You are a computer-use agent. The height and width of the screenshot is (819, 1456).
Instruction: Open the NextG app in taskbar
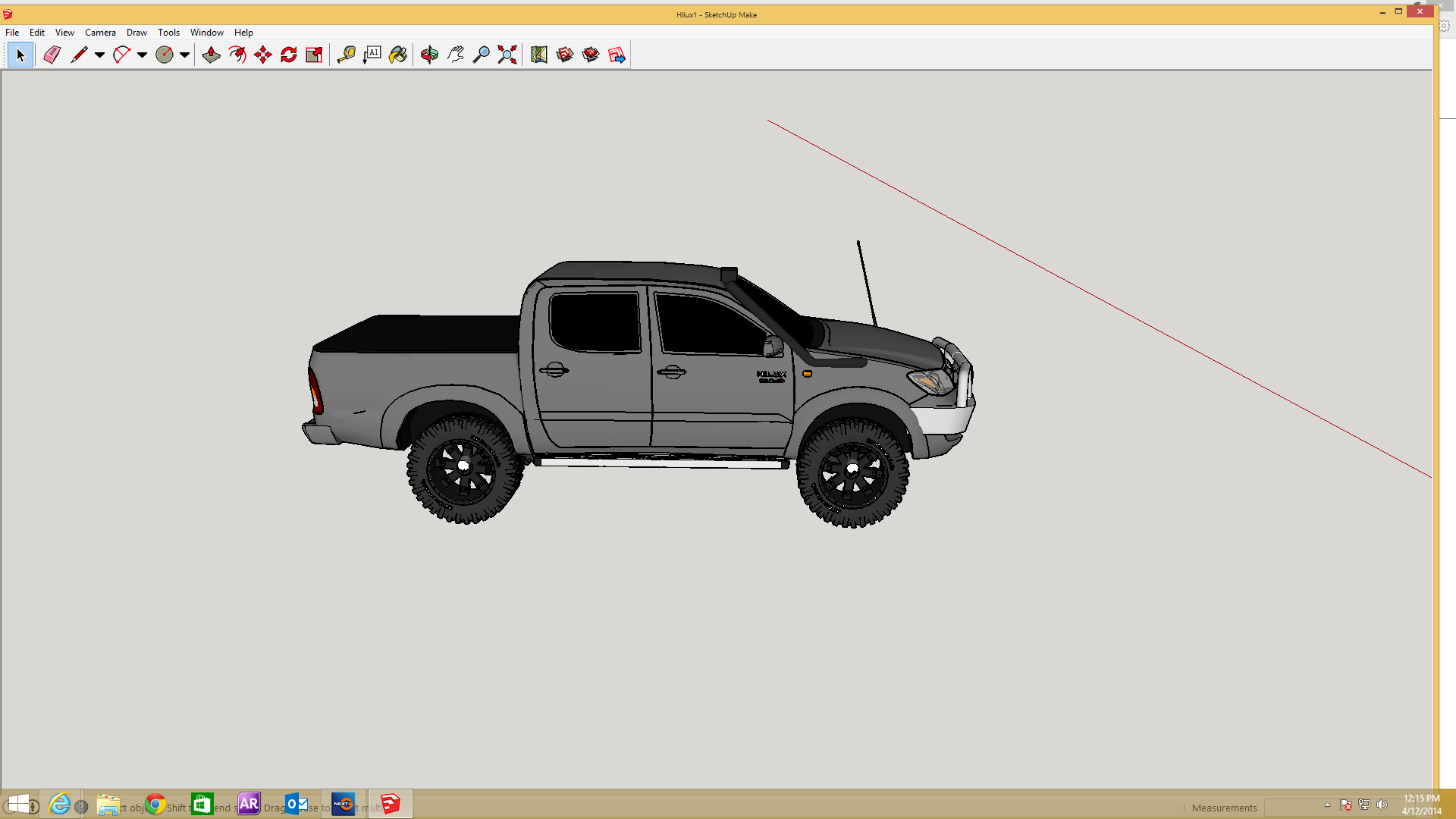[344, 804]
